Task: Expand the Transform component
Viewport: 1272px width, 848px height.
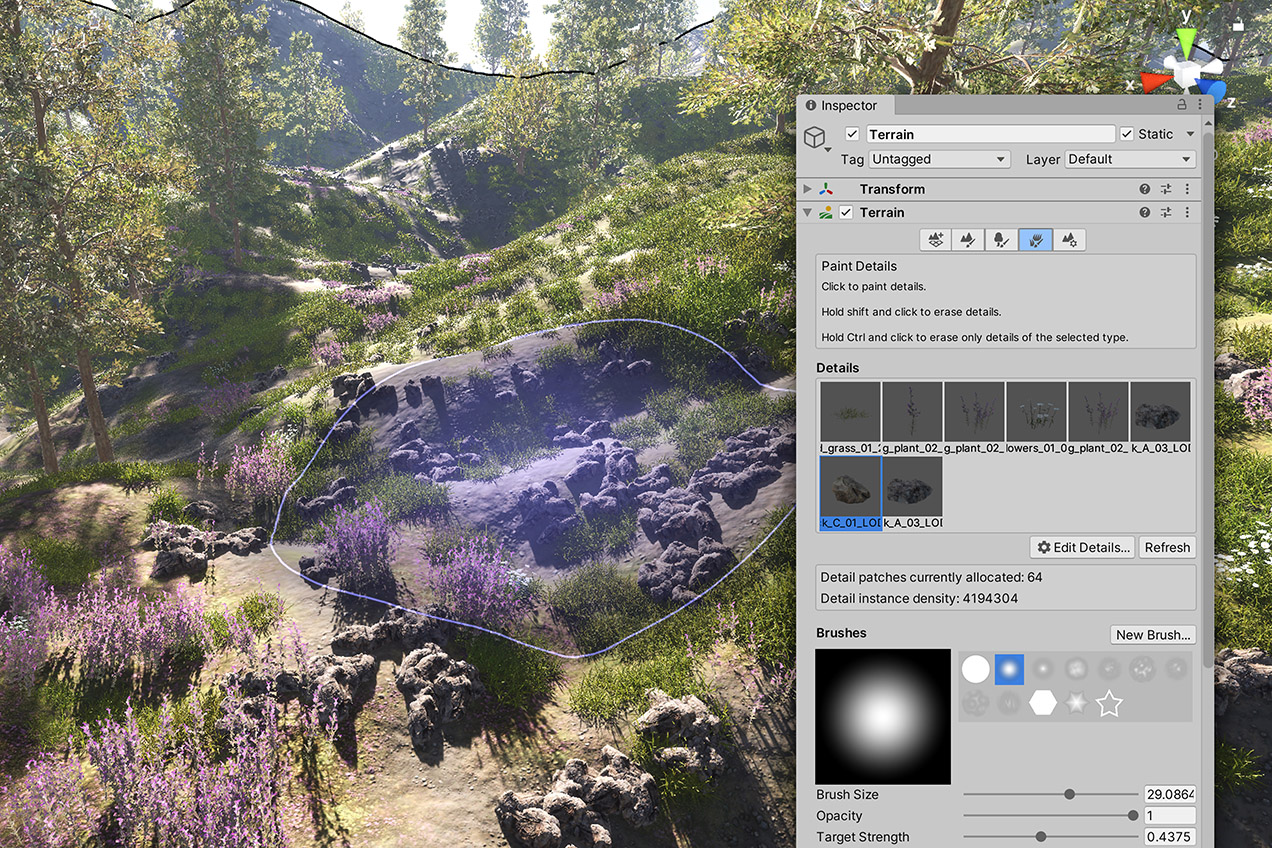Action: pos(807,188)
